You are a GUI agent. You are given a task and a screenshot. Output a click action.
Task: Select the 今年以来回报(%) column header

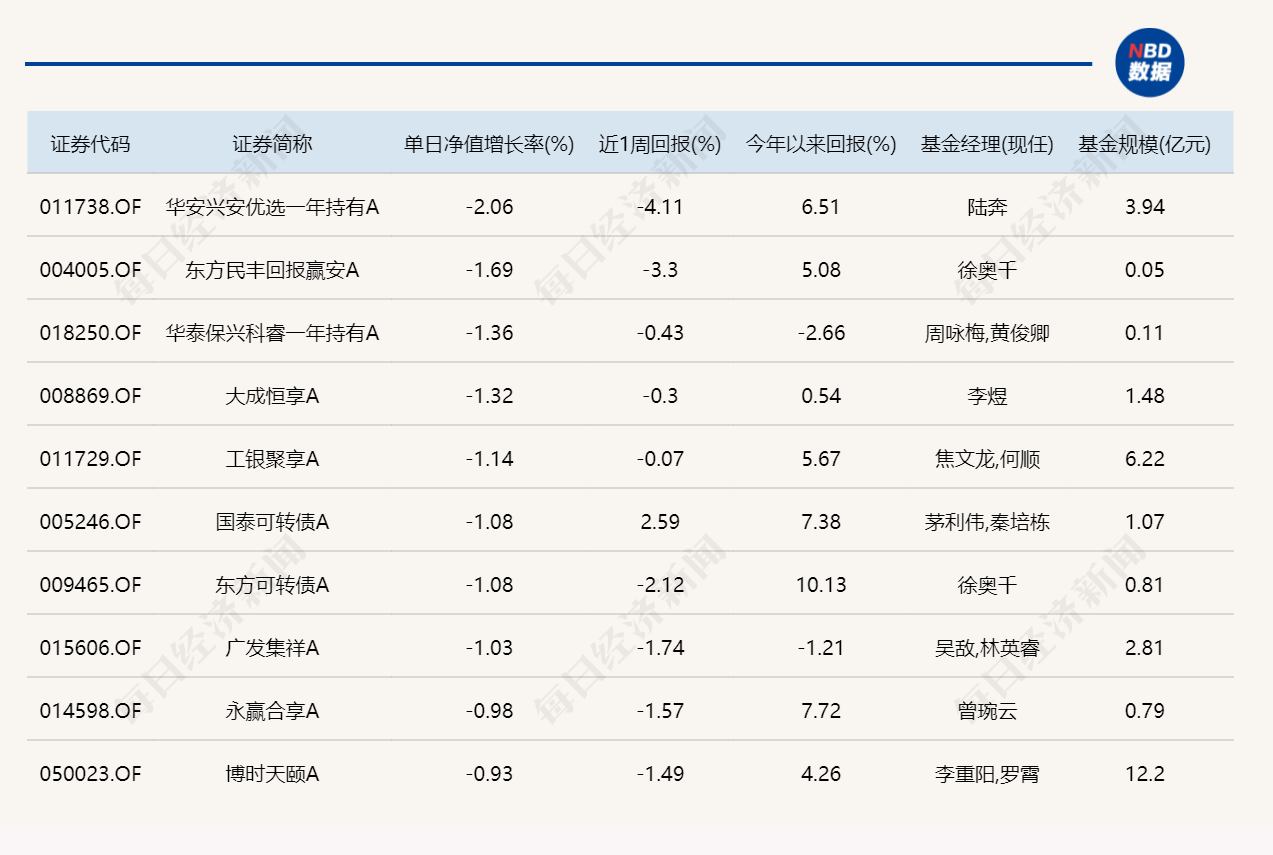click(821, 144)
